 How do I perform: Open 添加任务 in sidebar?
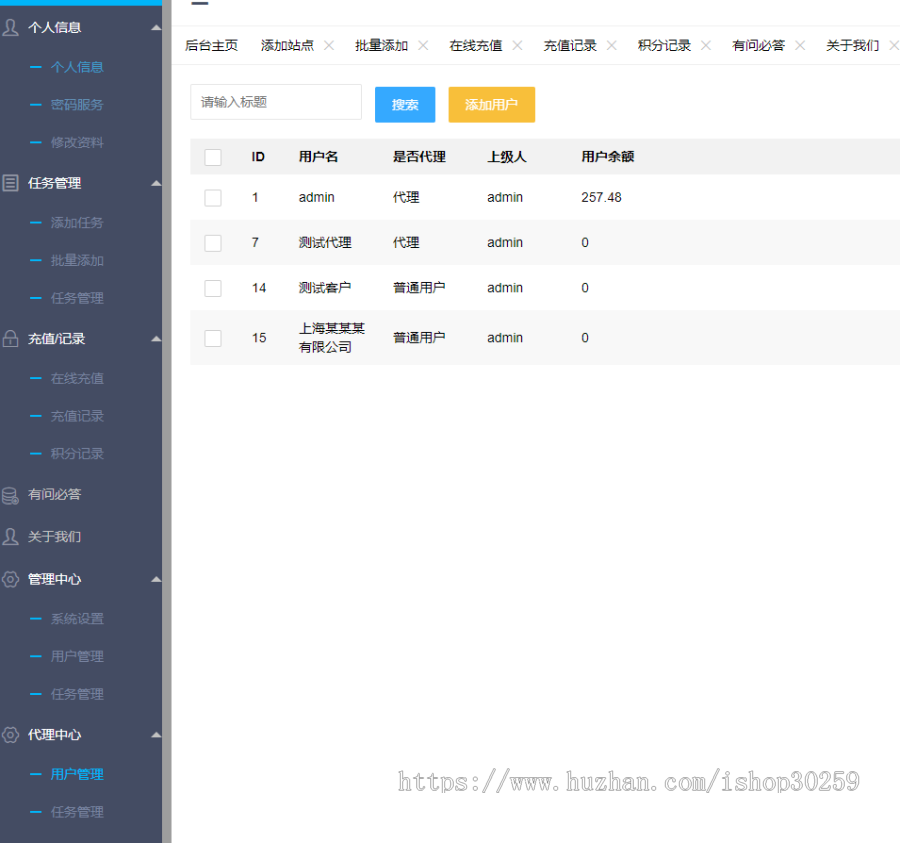click(77, 223)
